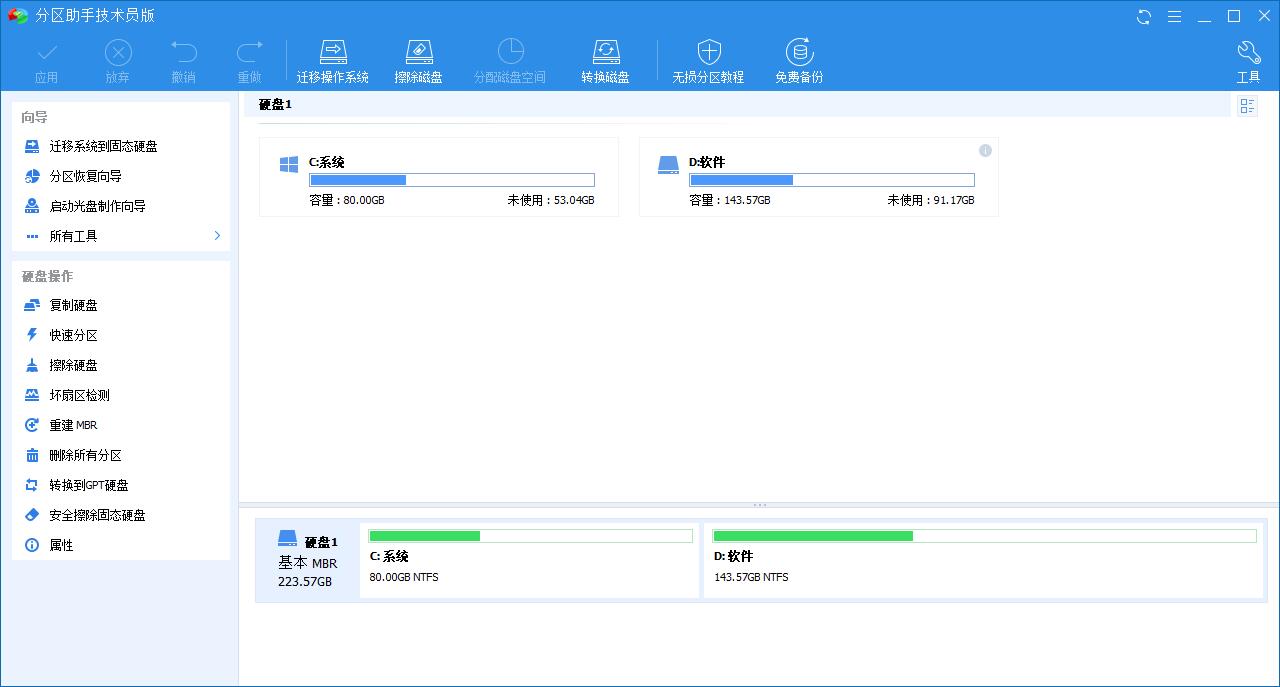
Task: Click Allocate Disk Space (分配磁盘空间) icon
Action: pyautogui.click(x=510, y=52)
